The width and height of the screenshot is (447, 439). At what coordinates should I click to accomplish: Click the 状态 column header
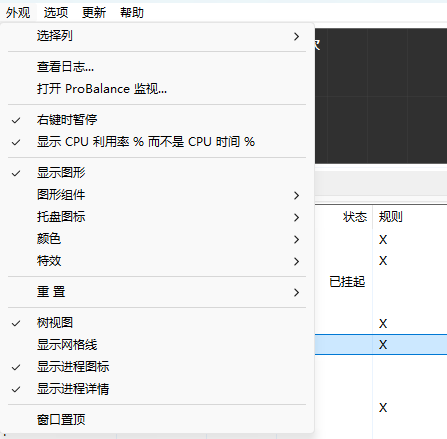pyautogui.click(x=355, y=217)
